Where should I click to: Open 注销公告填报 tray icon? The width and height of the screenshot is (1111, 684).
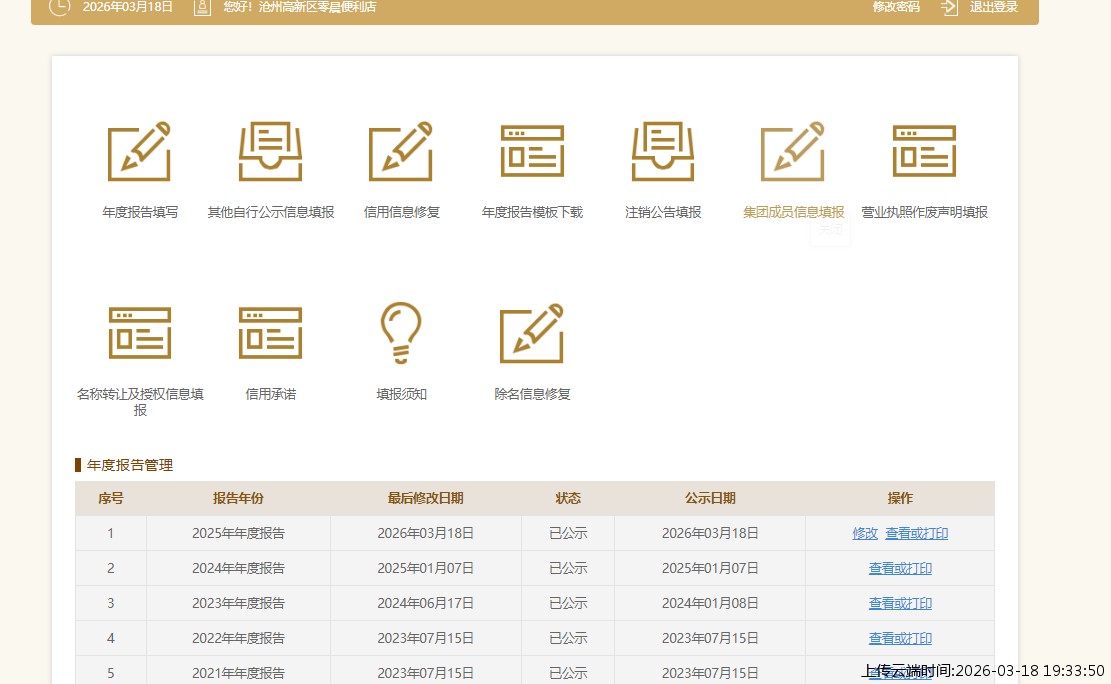coord(663,152)
